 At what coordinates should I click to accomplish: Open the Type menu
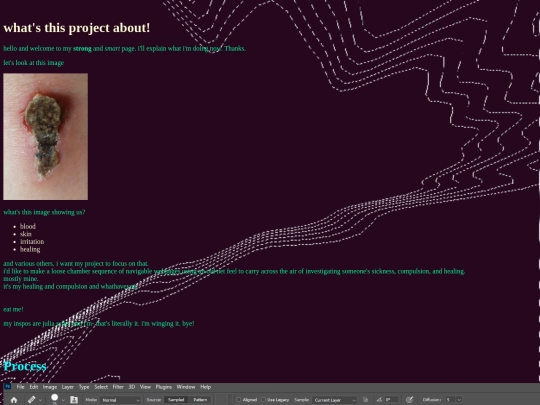pos(84,387)
